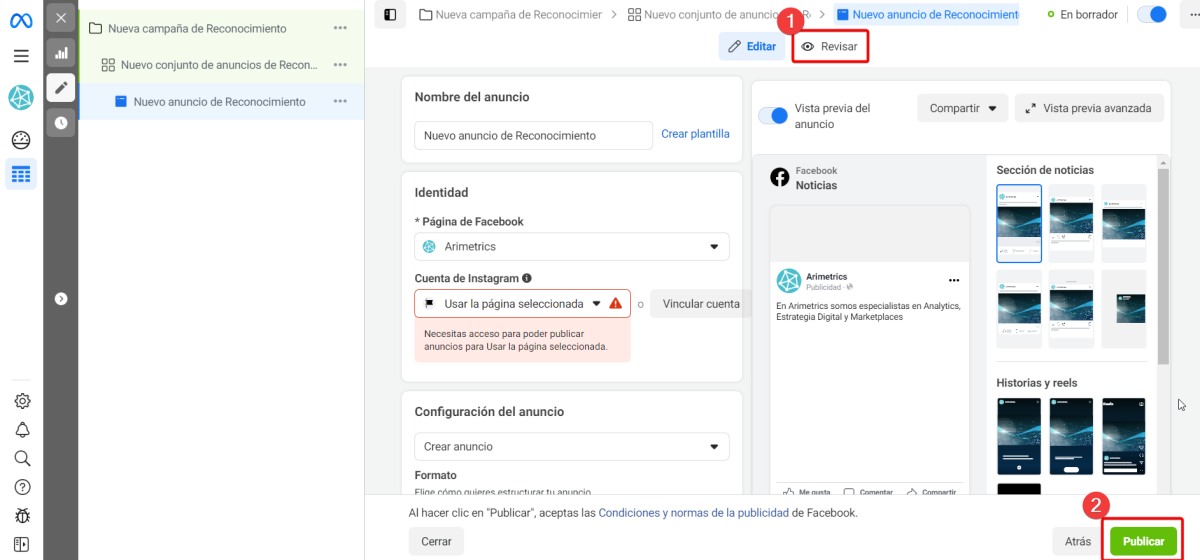Open the Compartir dropdown
Viewport: 1200px width, 560px height.
[x=962, y=108]
